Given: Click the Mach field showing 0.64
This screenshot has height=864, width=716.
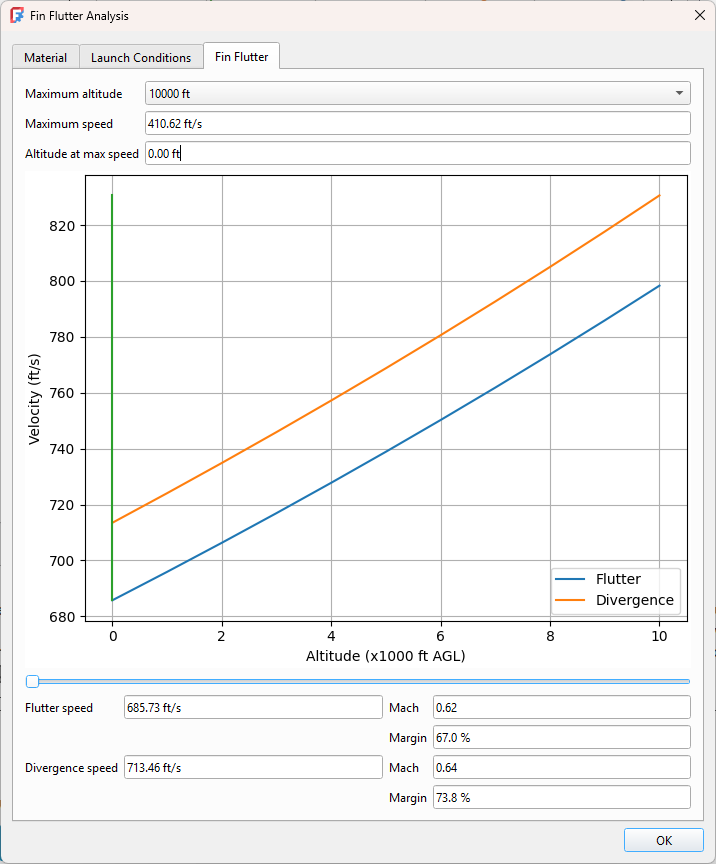Looking at the screenshot, I should (x=561, y=768).
